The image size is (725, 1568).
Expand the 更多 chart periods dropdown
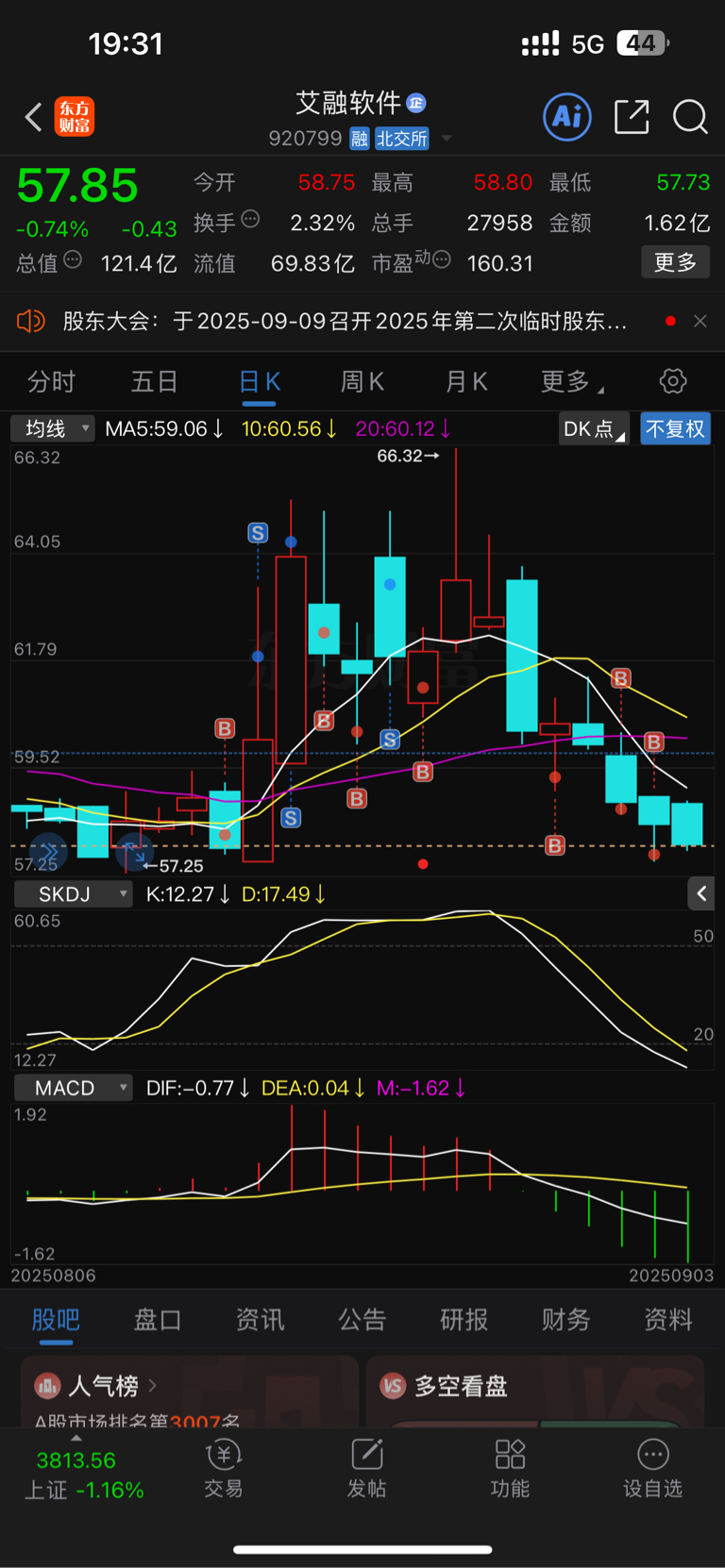572,381
